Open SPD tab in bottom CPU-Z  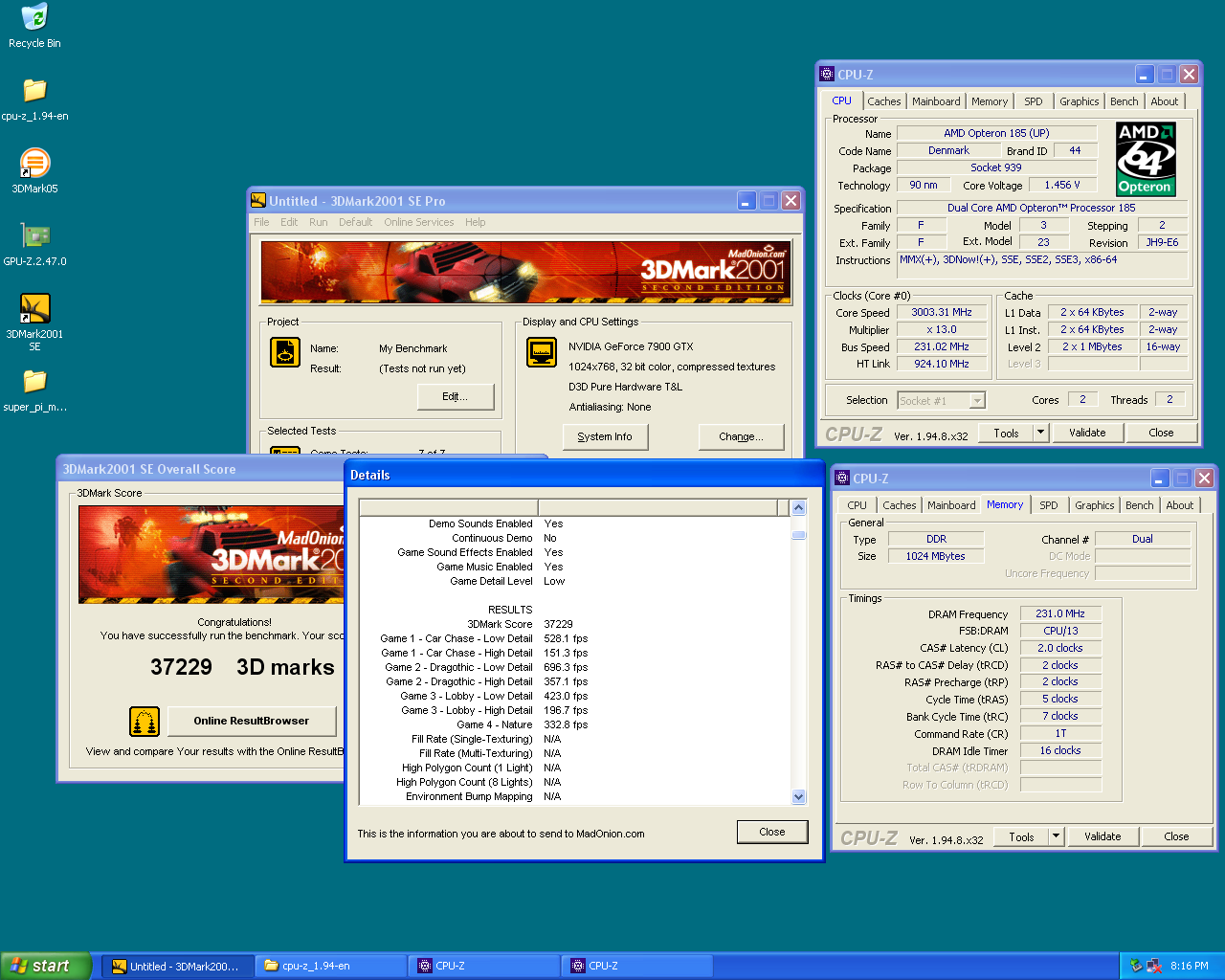coord(1049,505)
